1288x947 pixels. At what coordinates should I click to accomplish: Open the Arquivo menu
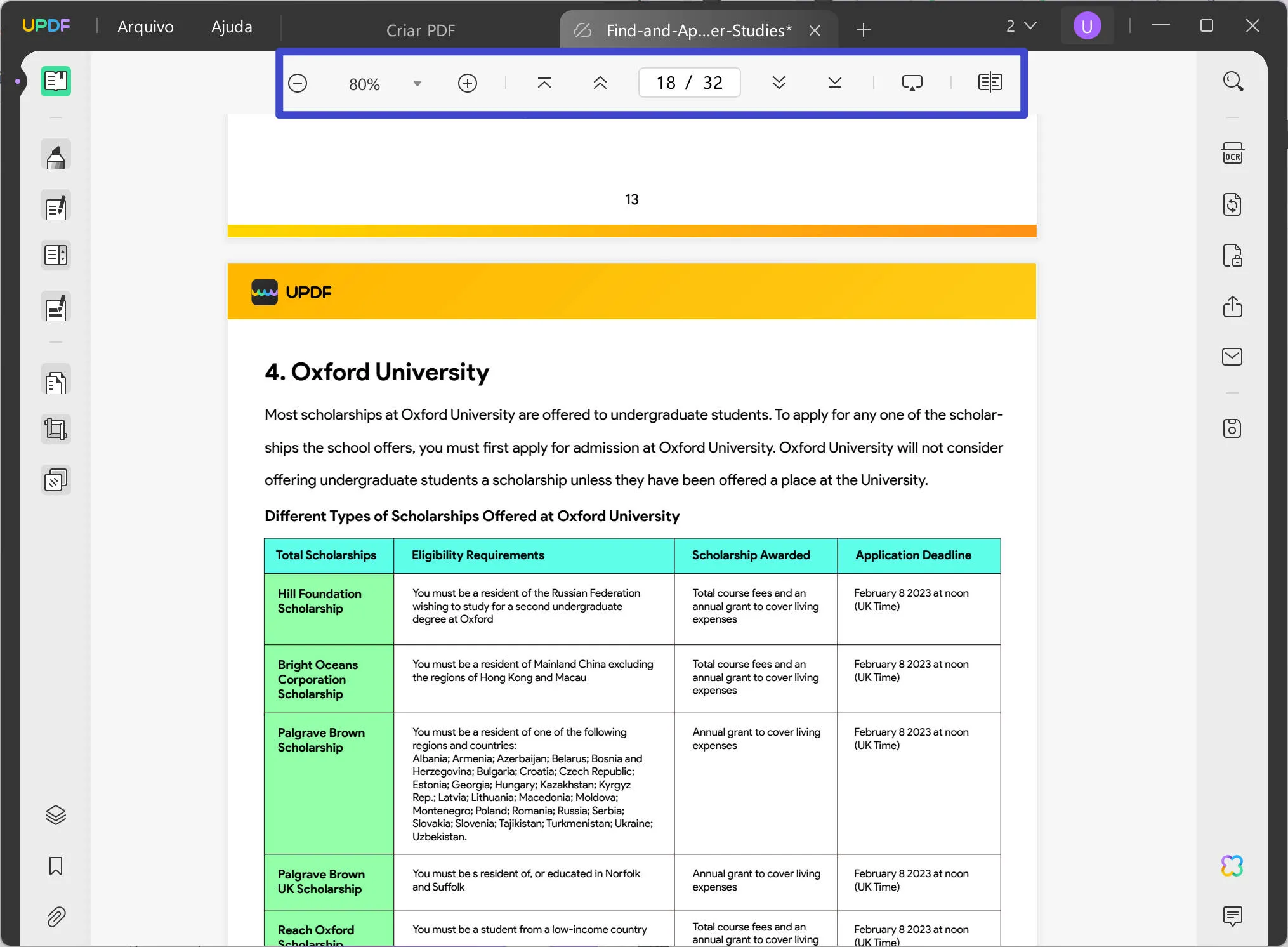(145, 27)
